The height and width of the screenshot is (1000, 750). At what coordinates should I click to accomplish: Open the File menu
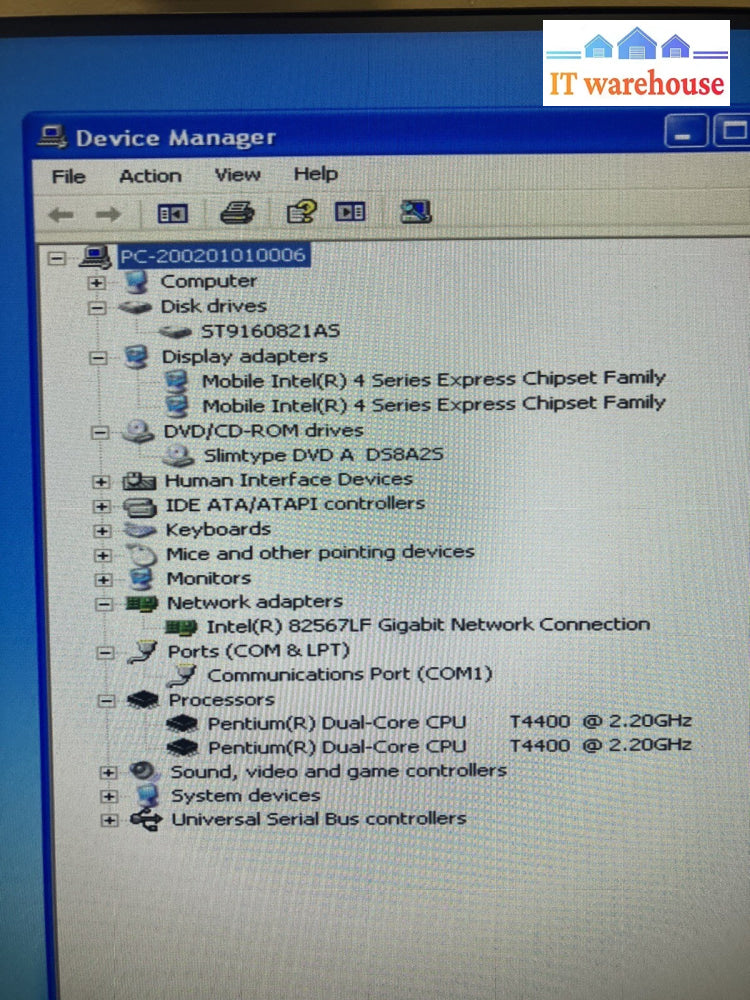point(68,177)
